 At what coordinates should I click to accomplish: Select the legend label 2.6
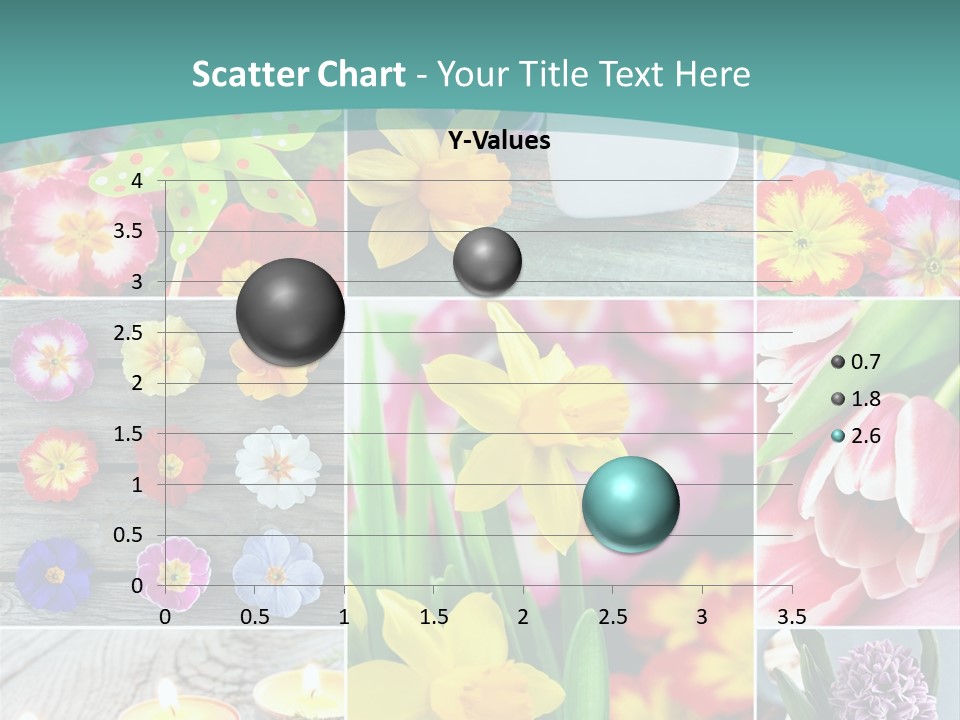pyautogui.click(x=866, y=436)
